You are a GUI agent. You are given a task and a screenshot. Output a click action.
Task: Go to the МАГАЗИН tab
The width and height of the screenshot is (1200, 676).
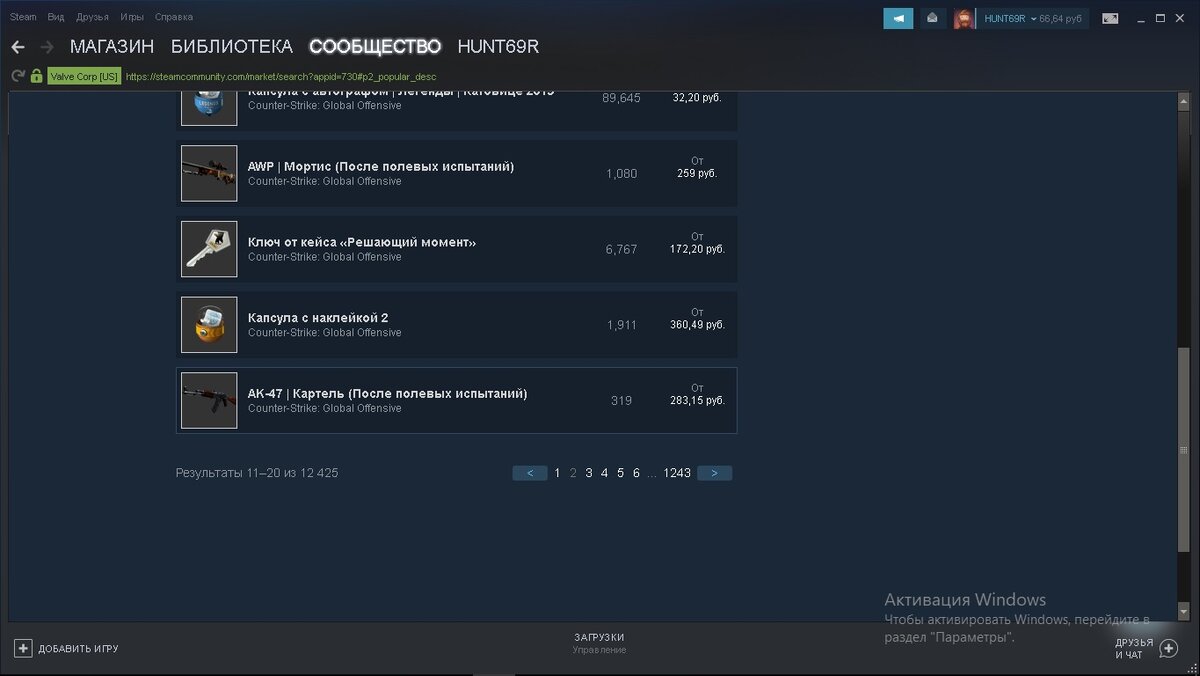point(112,47)
